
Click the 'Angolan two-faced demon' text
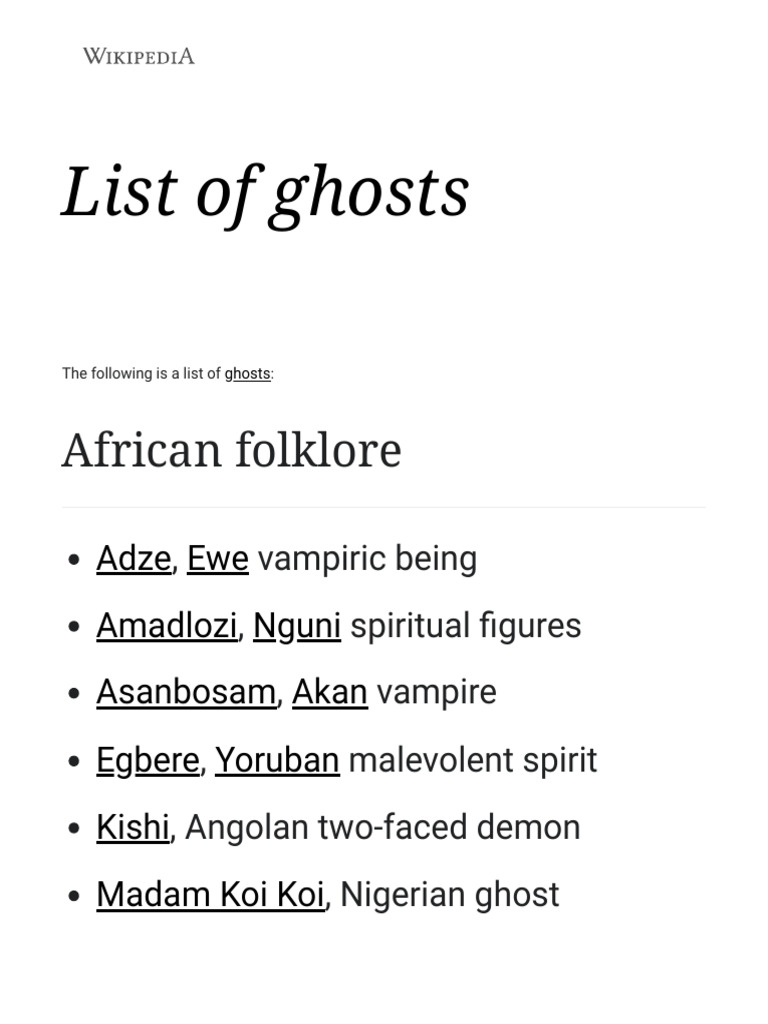(382, 827)
